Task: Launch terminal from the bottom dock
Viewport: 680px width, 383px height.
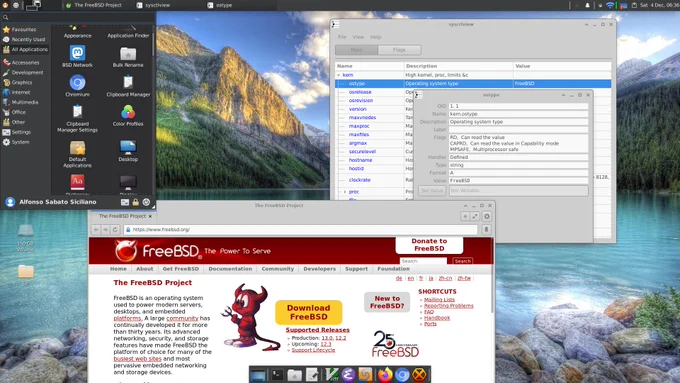Action: (x=277, y=375)
